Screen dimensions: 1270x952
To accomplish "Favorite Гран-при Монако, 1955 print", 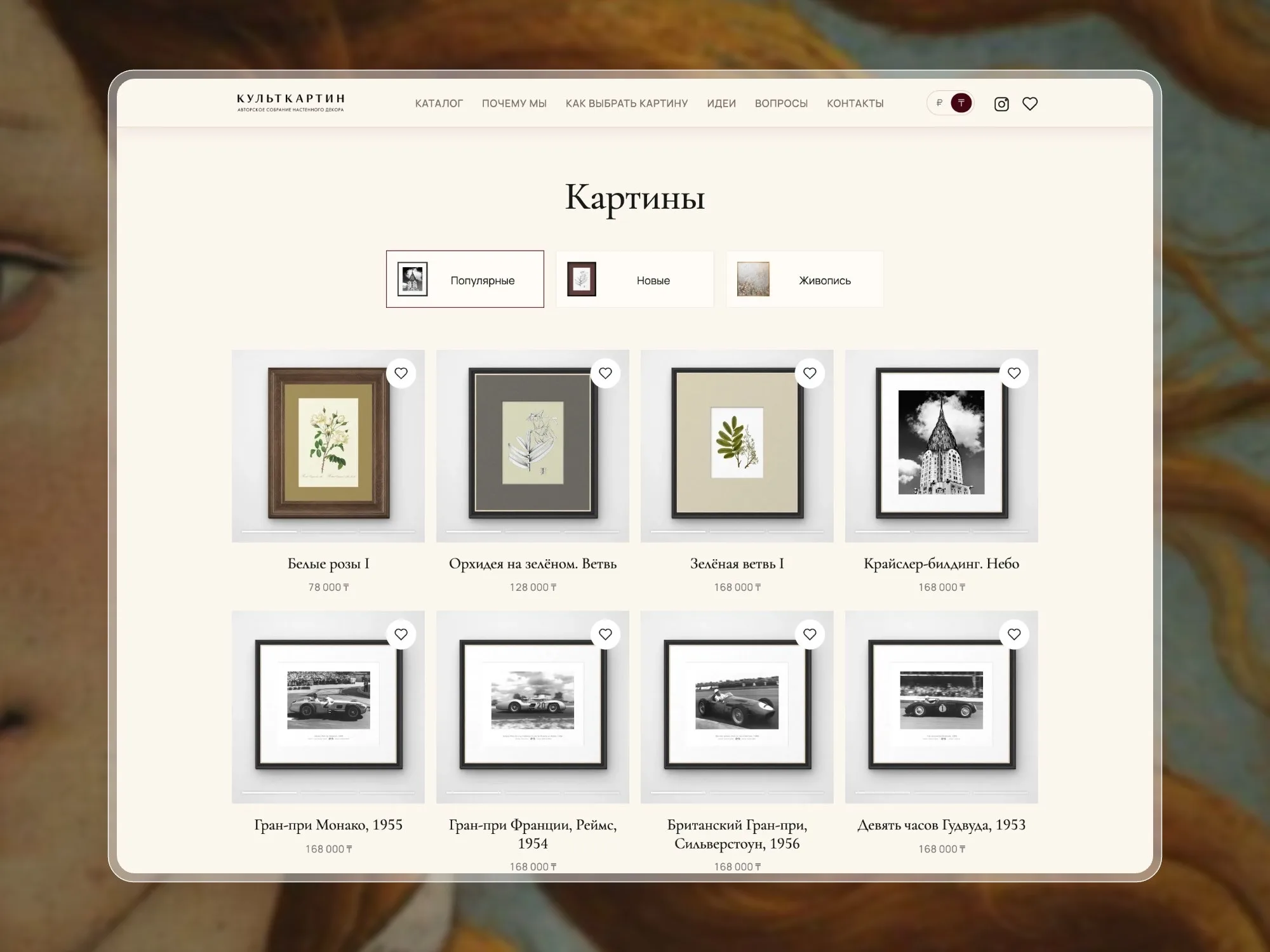I will [x=401, y=634].
